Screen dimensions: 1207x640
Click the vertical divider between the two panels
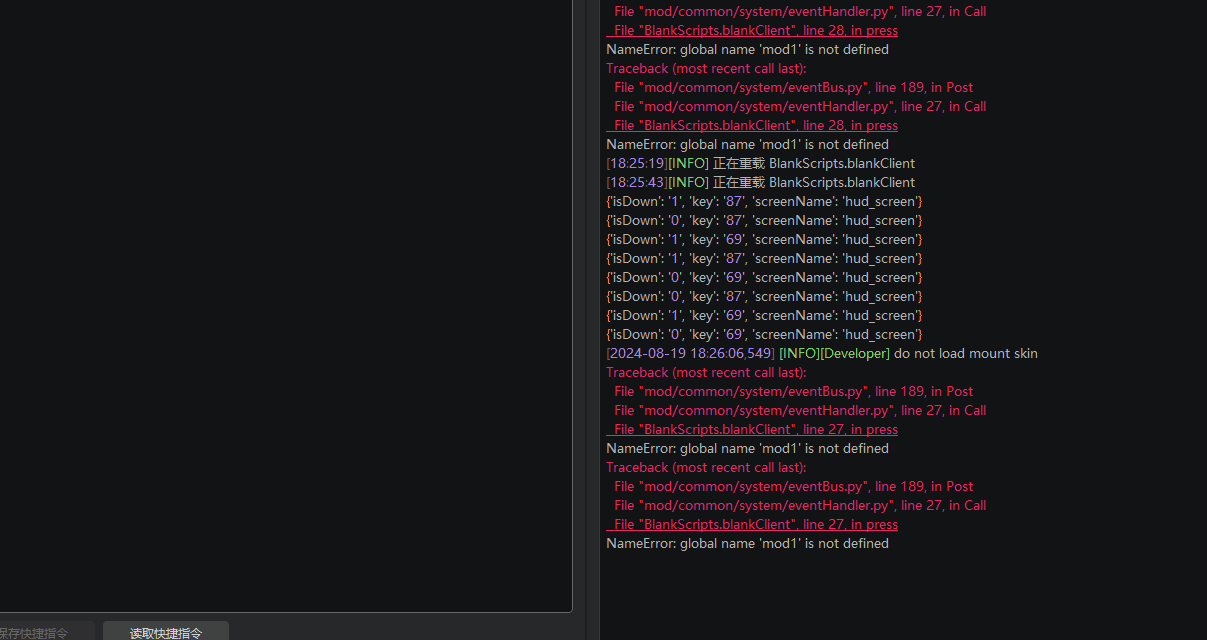click(586, 300)
